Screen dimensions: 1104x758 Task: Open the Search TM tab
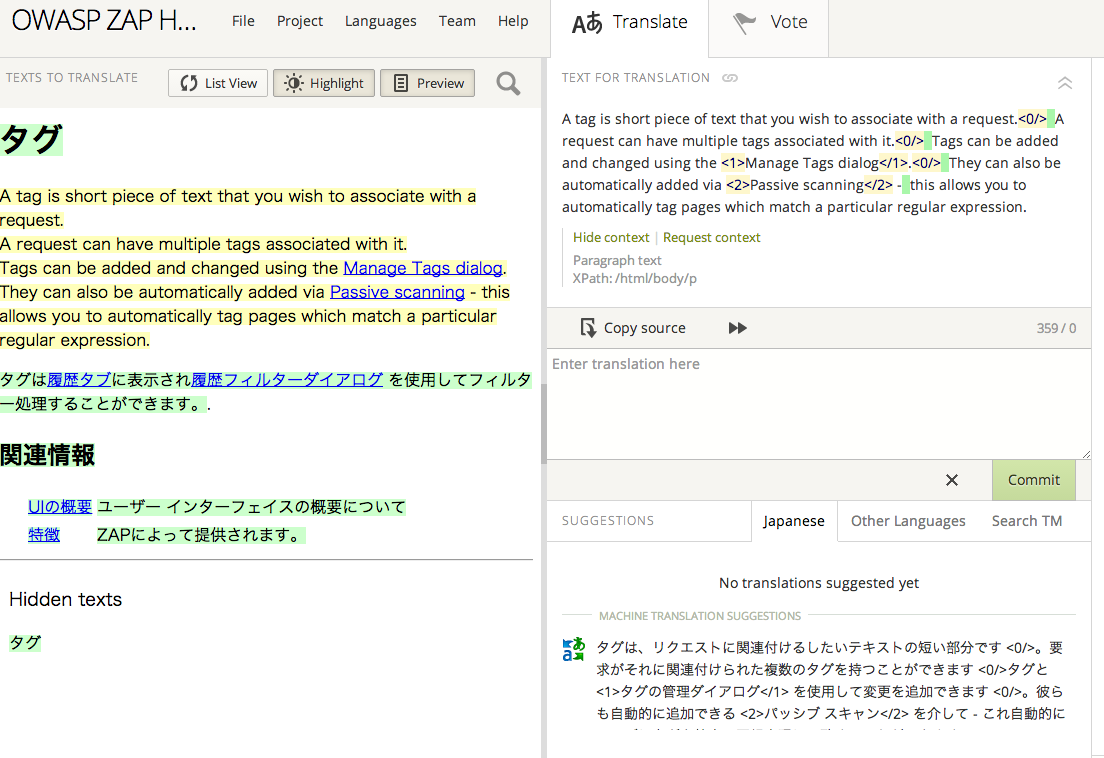[x=1026, y=521]
